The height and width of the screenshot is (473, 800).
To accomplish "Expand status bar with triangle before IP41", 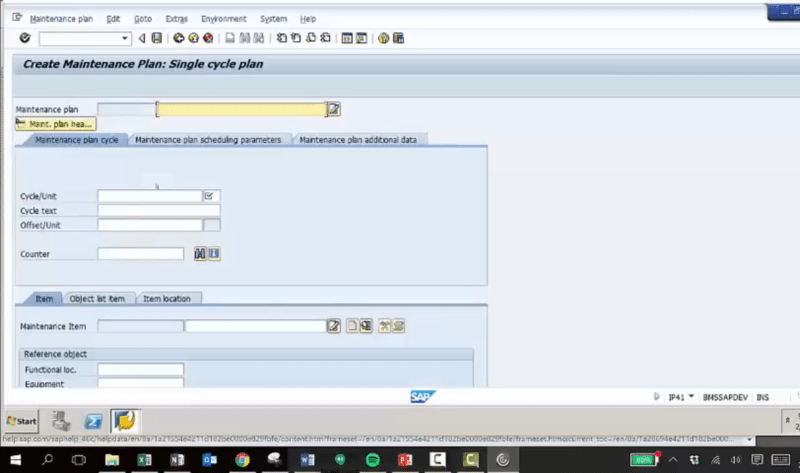I will coord(657,396).
